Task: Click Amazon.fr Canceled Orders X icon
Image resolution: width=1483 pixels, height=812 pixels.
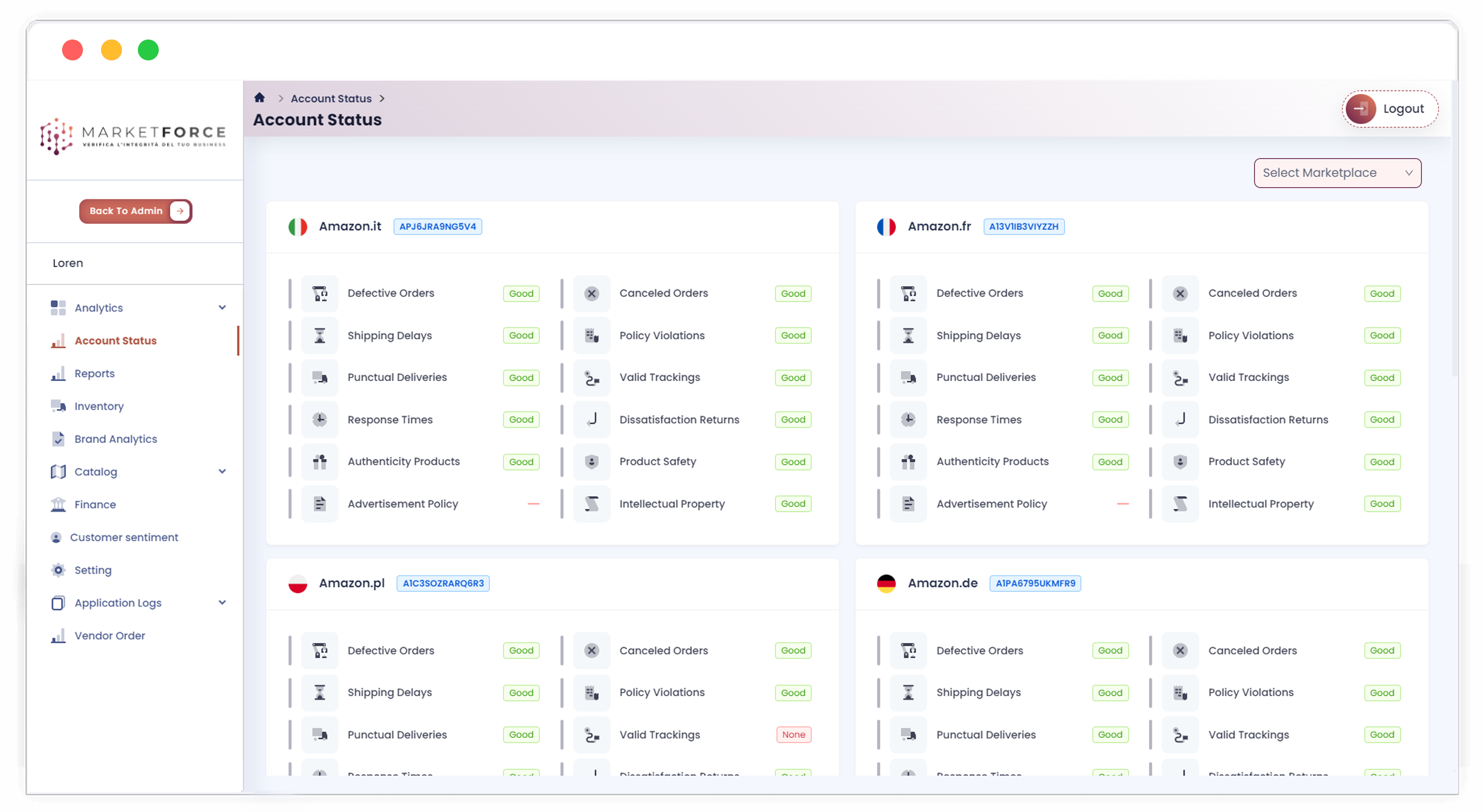Action: [x=1180, y=294]
